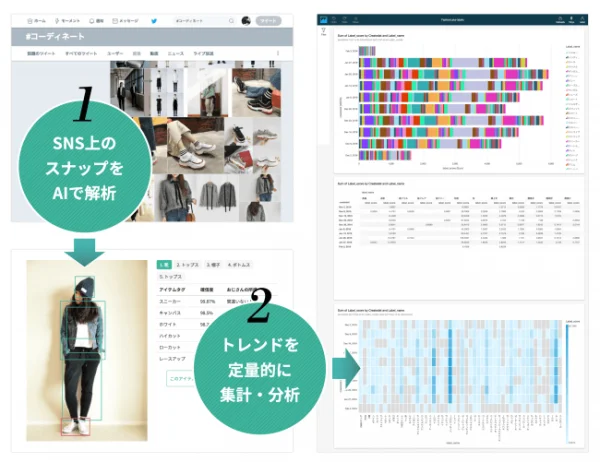The width and height of the screenshot is (600, 462).
Task: Select the 4.ボトムス item tab
Action: 239,264
